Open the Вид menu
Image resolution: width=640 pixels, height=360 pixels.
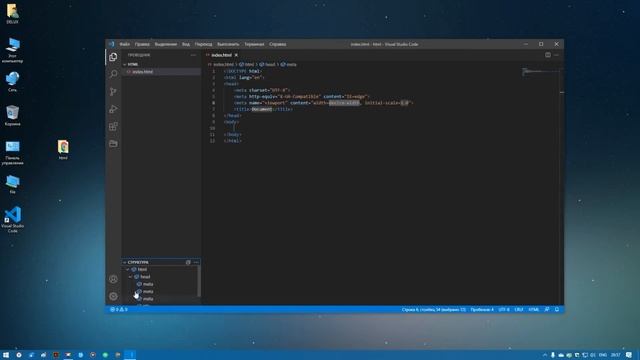pyautogui.click(x=186, y=44)
